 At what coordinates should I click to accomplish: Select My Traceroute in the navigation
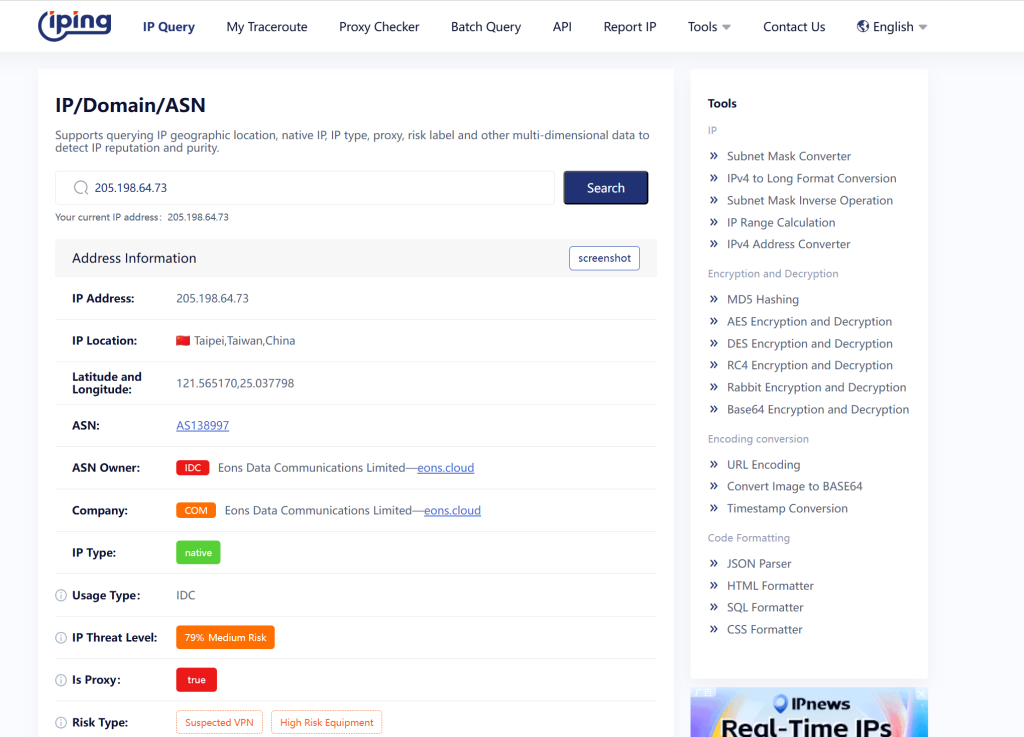coord(266,27)
